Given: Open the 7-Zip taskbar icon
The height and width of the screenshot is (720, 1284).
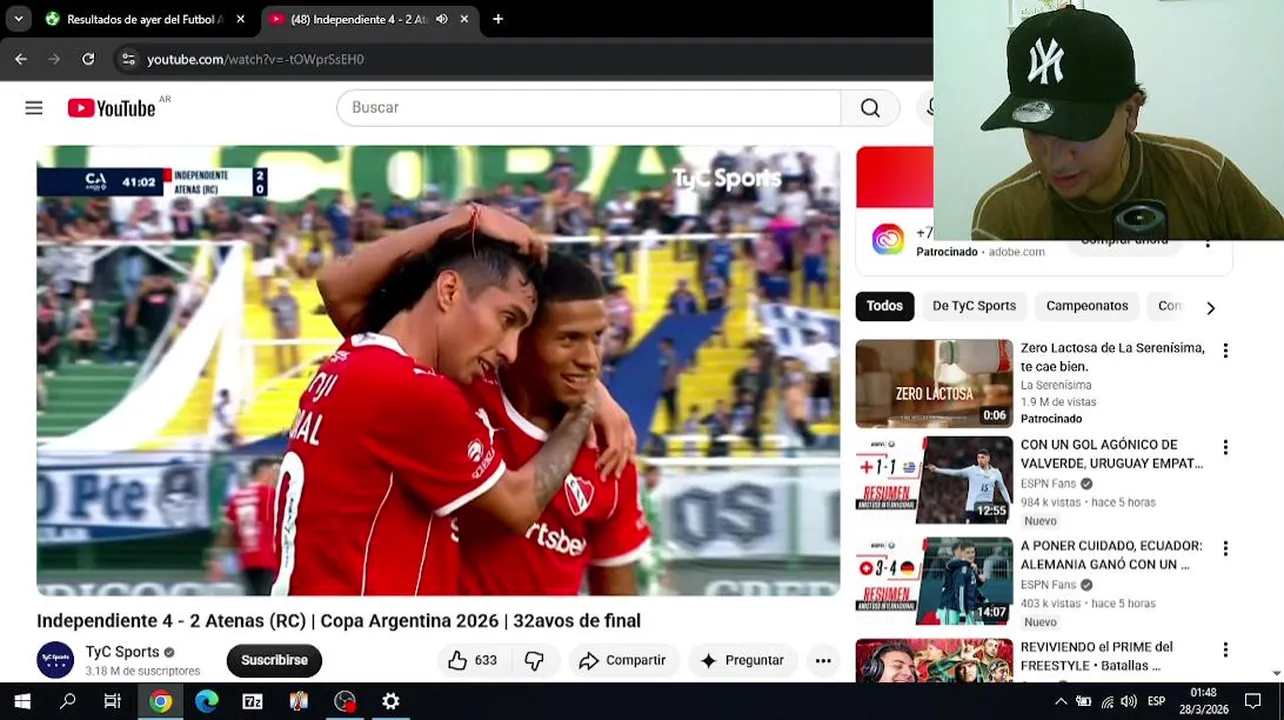Looking at the screenshot, I should click(252, 701).
